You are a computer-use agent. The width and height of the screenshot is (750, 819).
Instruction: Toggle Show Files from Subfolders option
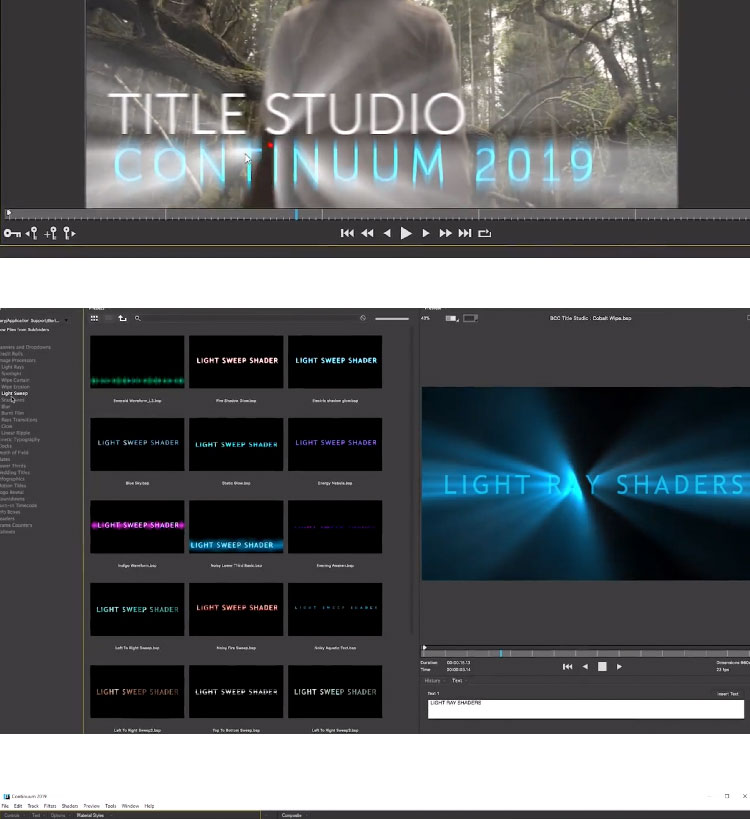[x=25, y=330]
